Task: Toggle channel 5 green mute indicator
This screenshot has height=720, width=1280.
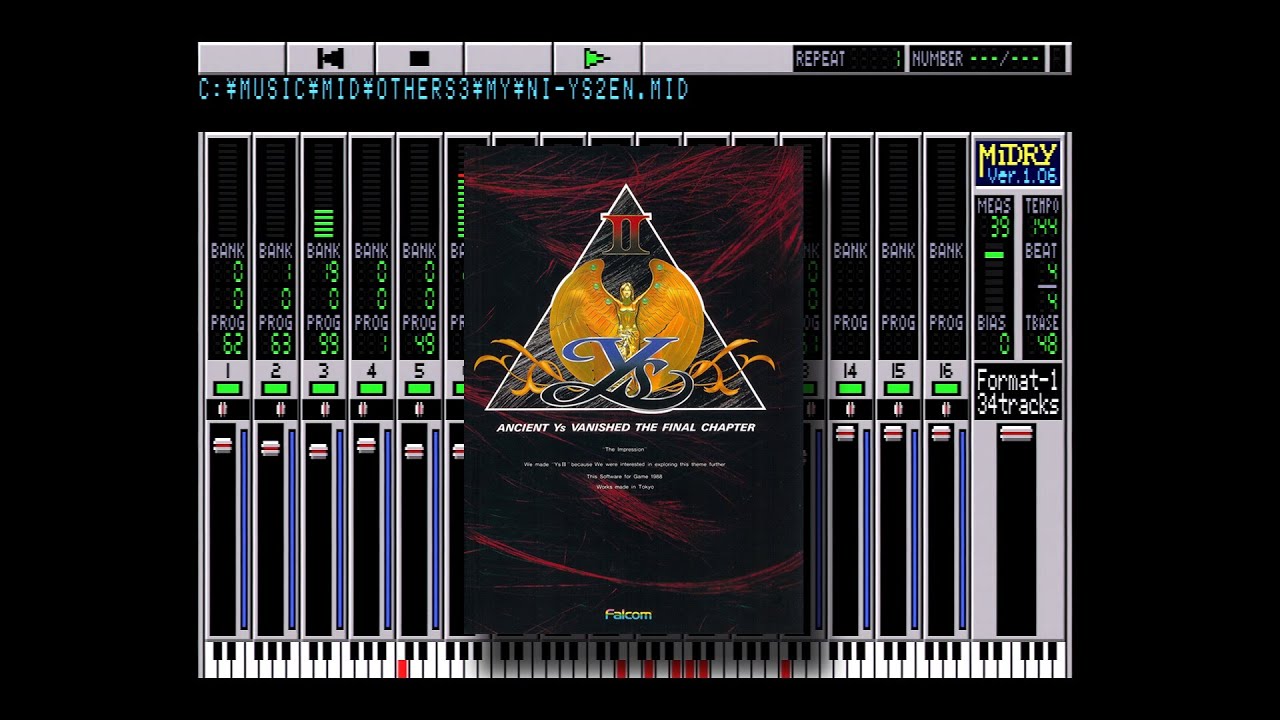Action: (x=419, y=388)
